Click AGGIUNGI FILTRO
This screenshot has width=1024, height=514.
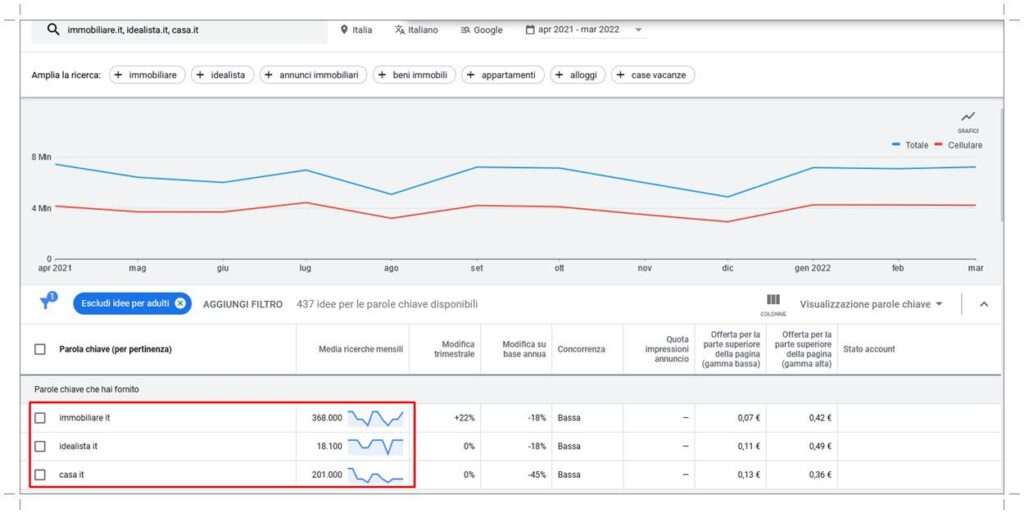(x=242, y=304)
